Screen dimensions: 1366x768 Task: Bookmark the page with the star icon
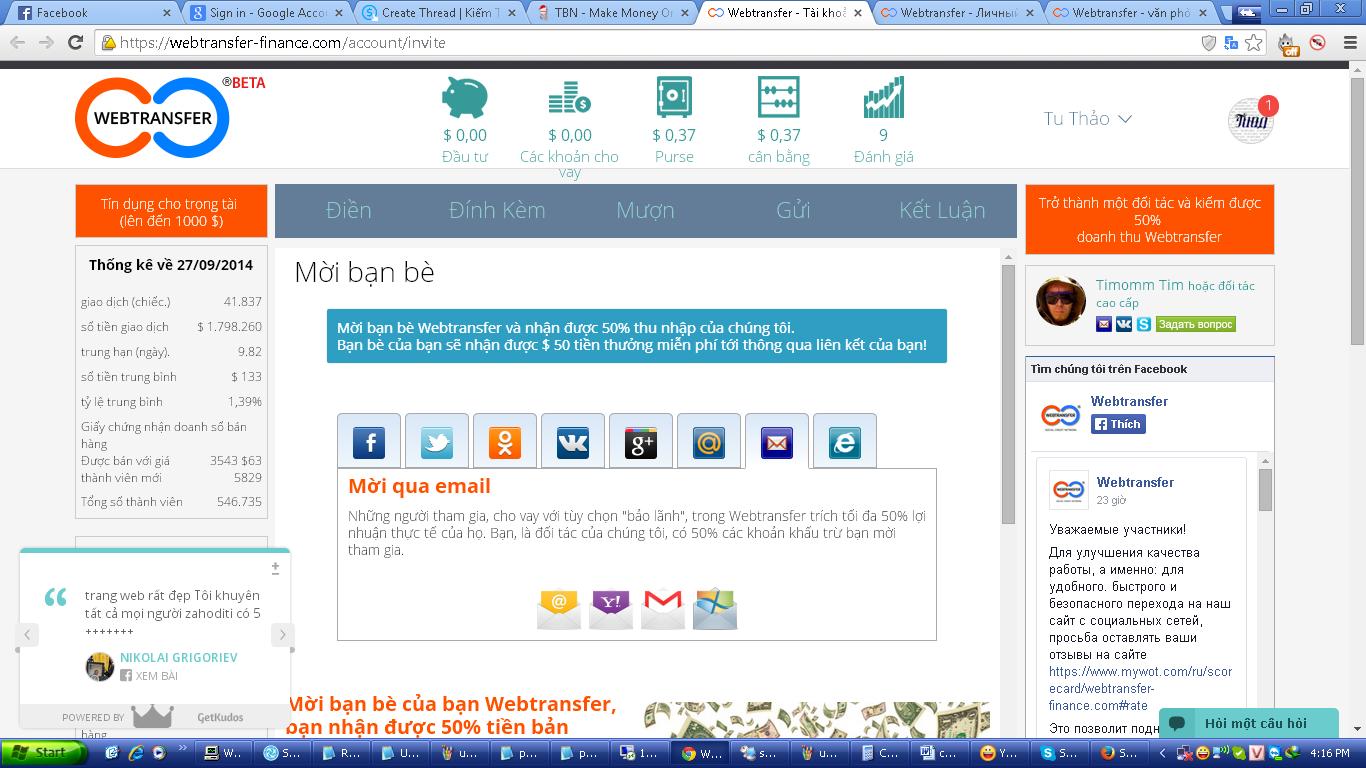(1254, 43)
